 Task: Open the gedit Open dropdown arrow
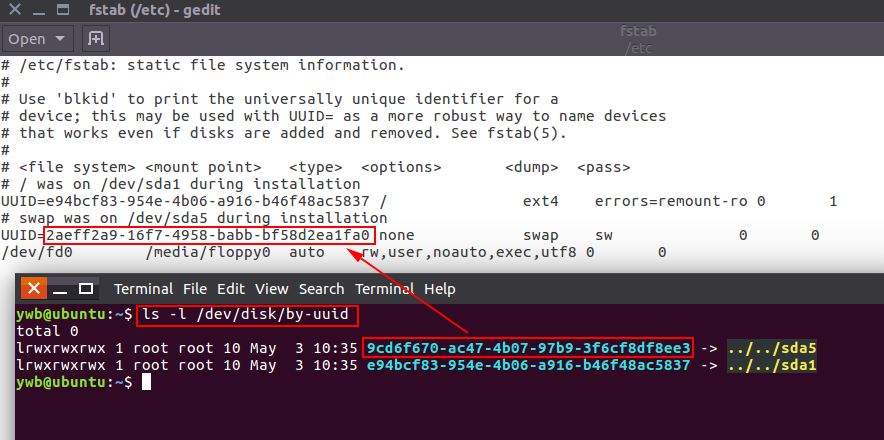click(60, 39)
